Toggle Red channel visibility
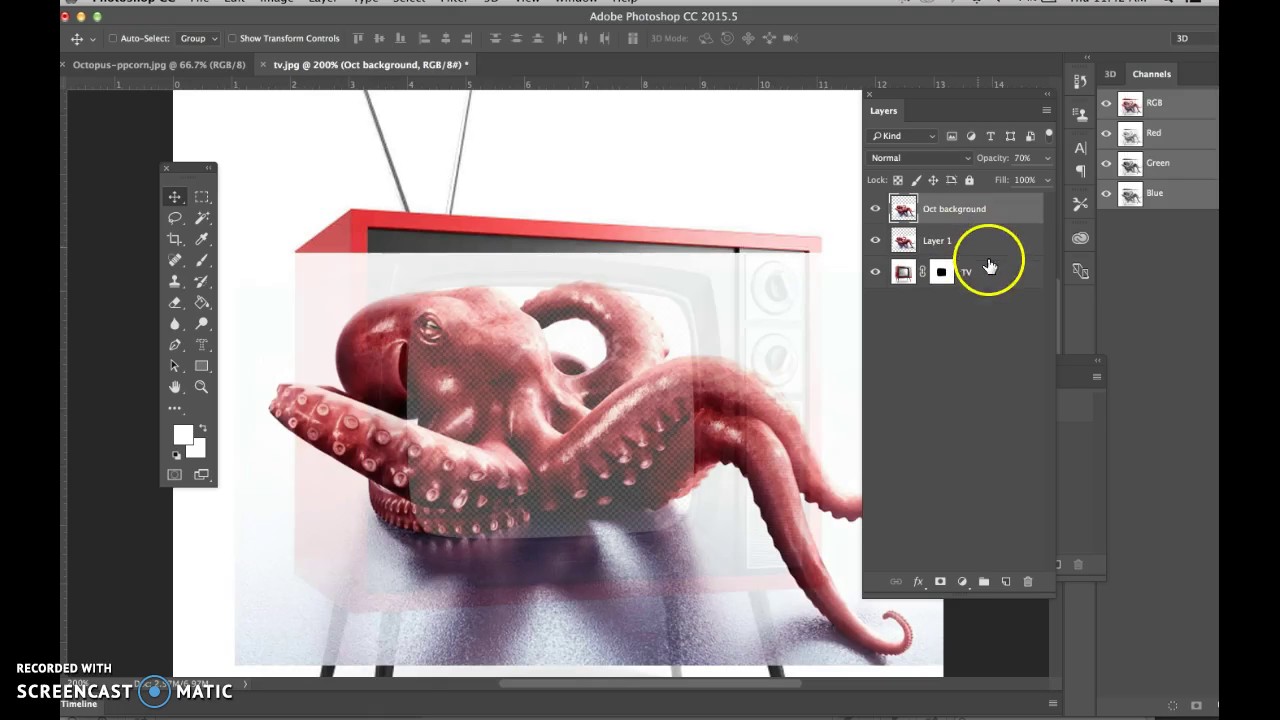This screenshot has width=1280, height=720. pyautogui.click(x=1106, y=133)
